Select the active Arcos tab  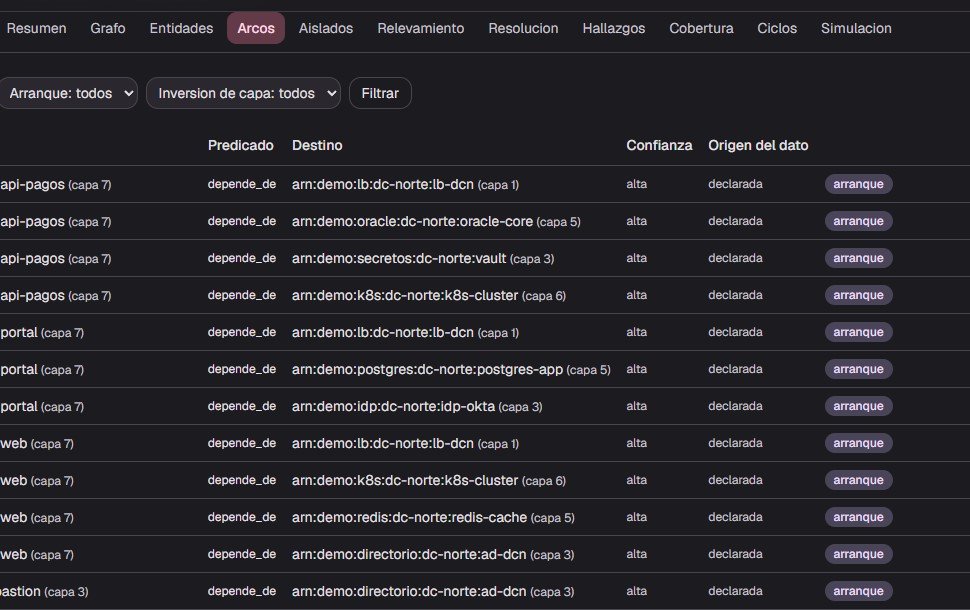256,28
